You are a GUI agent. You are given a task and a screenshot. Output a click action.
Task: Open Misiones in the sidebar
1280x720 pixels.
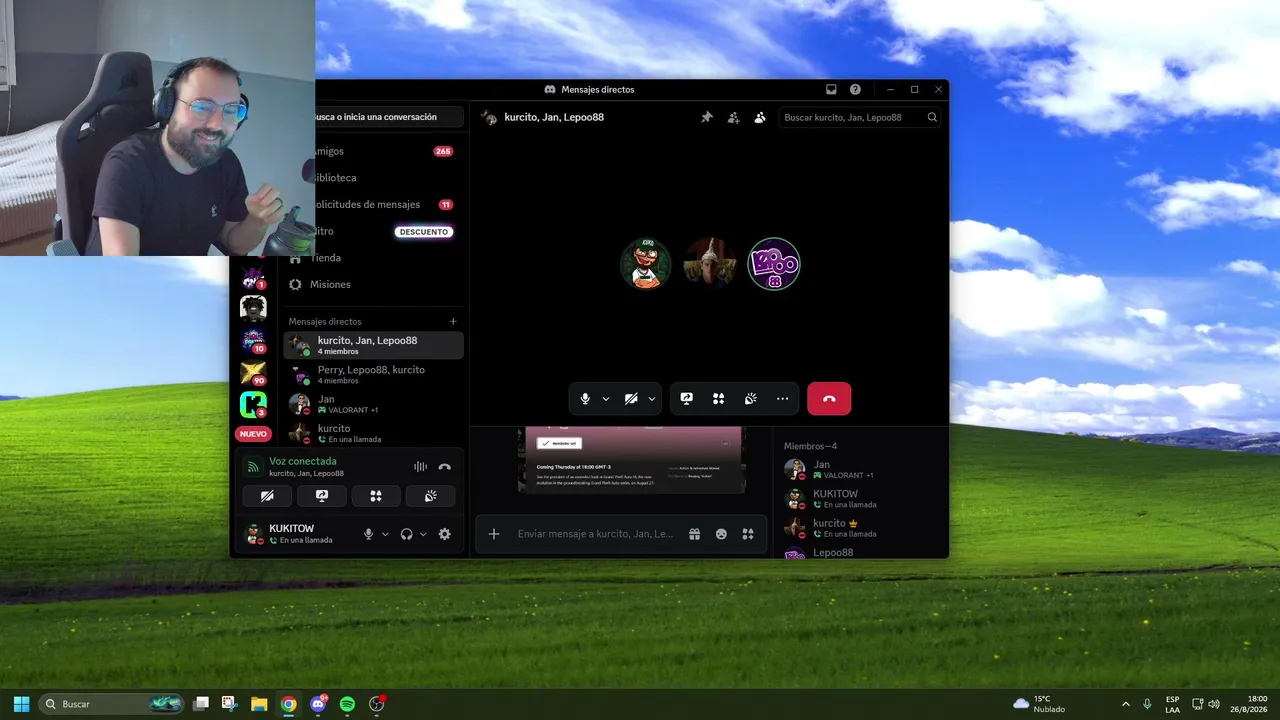pos(374,284)
